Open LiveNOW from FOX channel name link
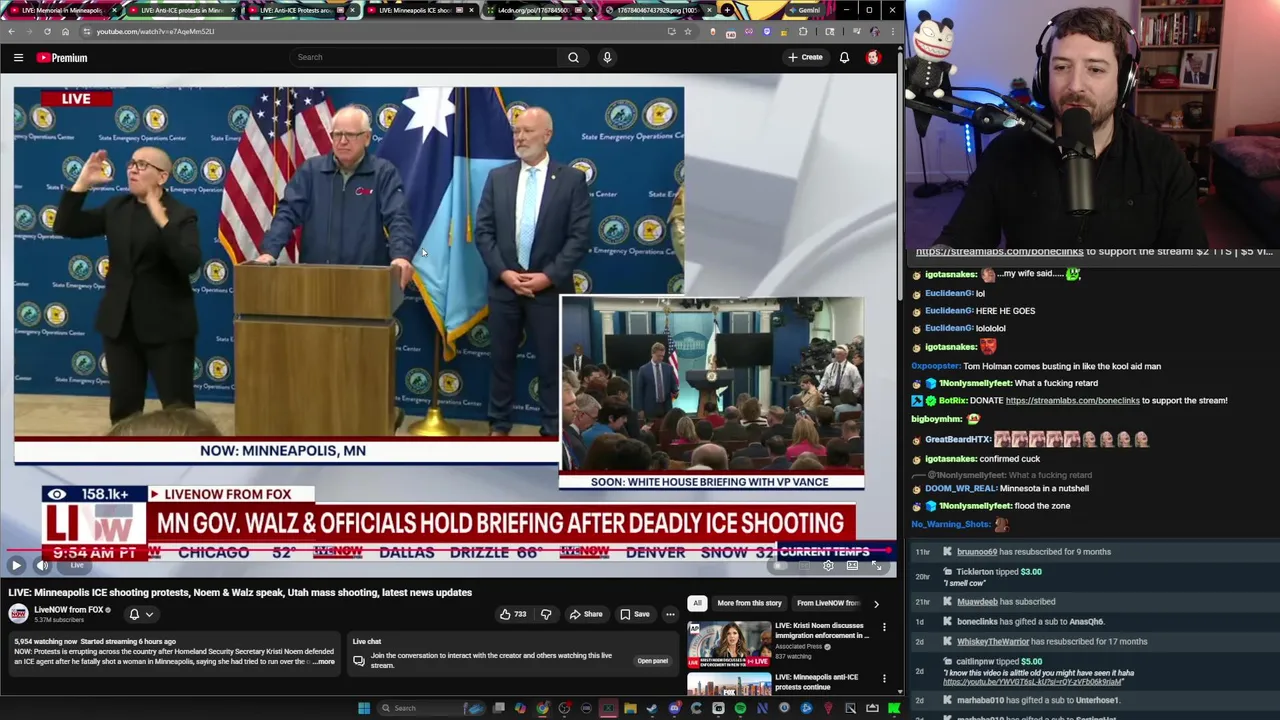The height and width of the screenshot is (720, 1280). coord(69,609)
